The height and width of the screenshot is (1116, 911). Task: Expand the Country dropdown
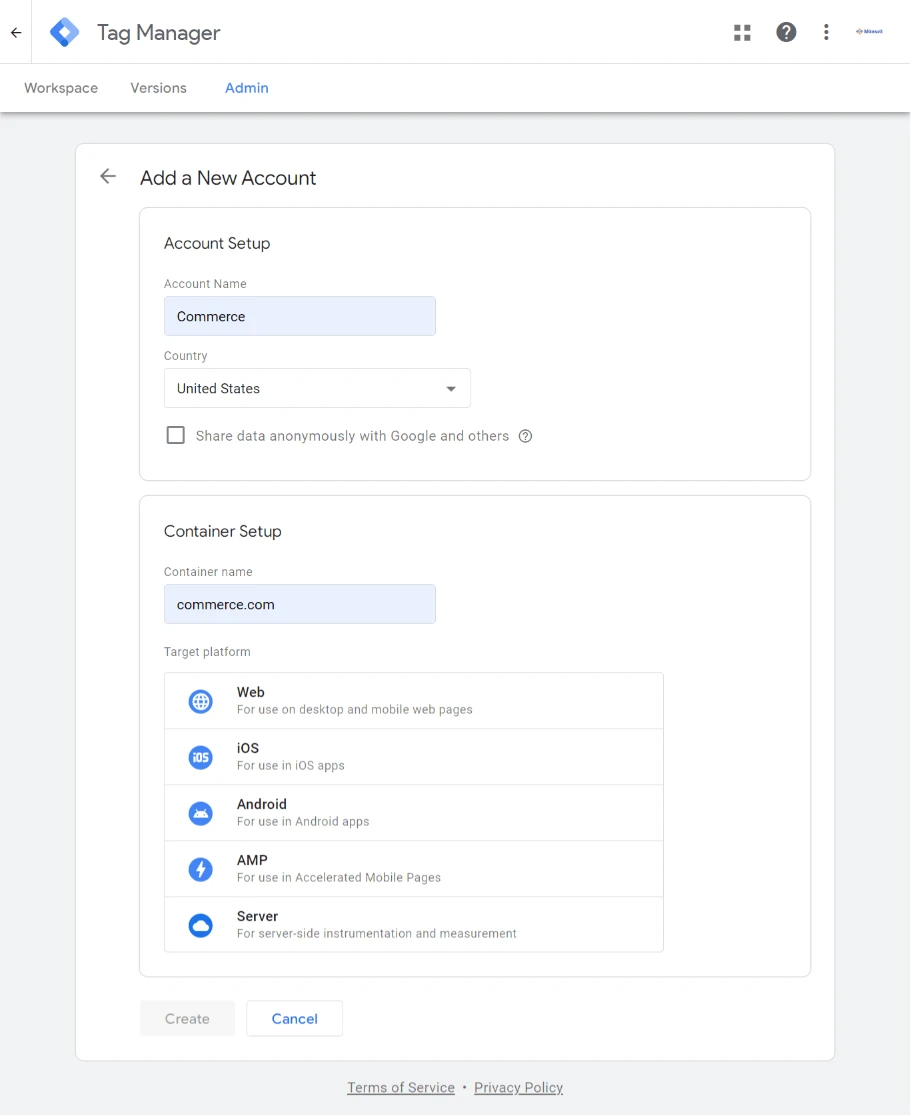pyautogui.click(x=317, y=388)
